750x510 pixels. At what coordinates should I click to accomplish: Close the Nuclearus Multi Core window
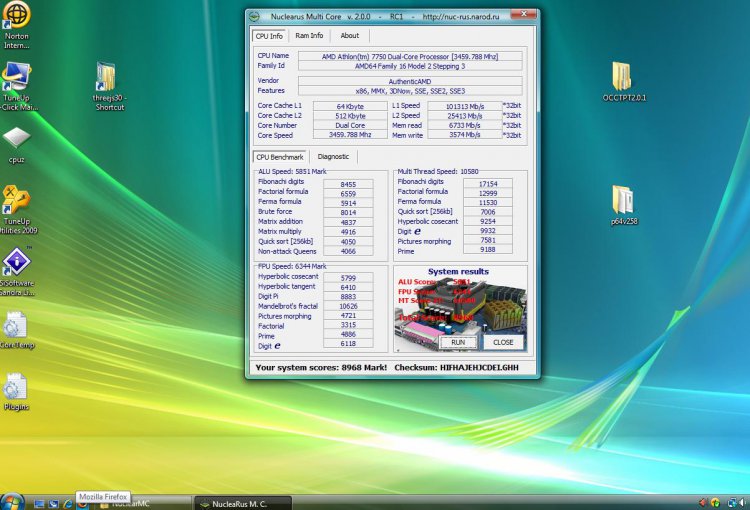pyautogui.click(x=523, y=14)
